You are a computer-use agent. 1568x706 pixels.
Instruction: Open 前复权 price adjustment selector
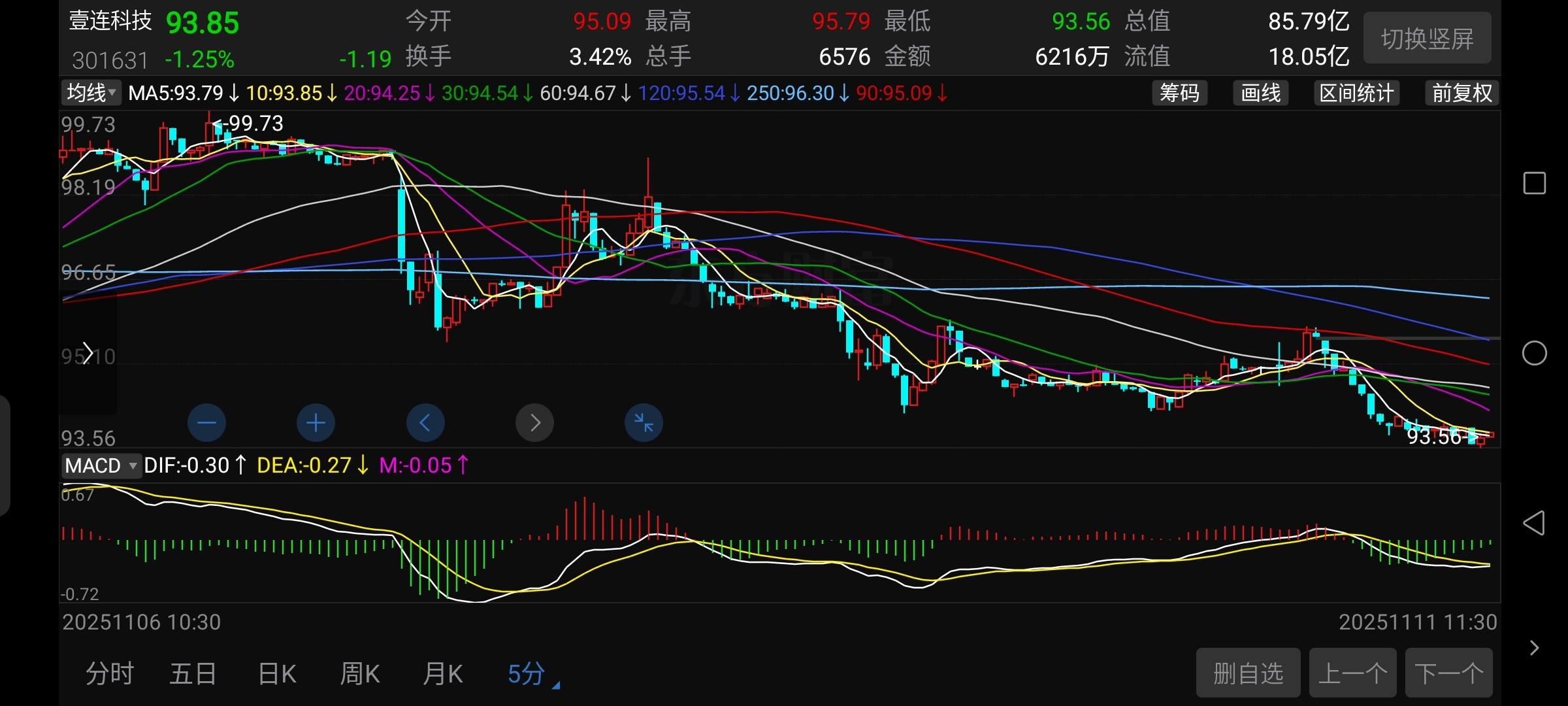(1462, 93)
